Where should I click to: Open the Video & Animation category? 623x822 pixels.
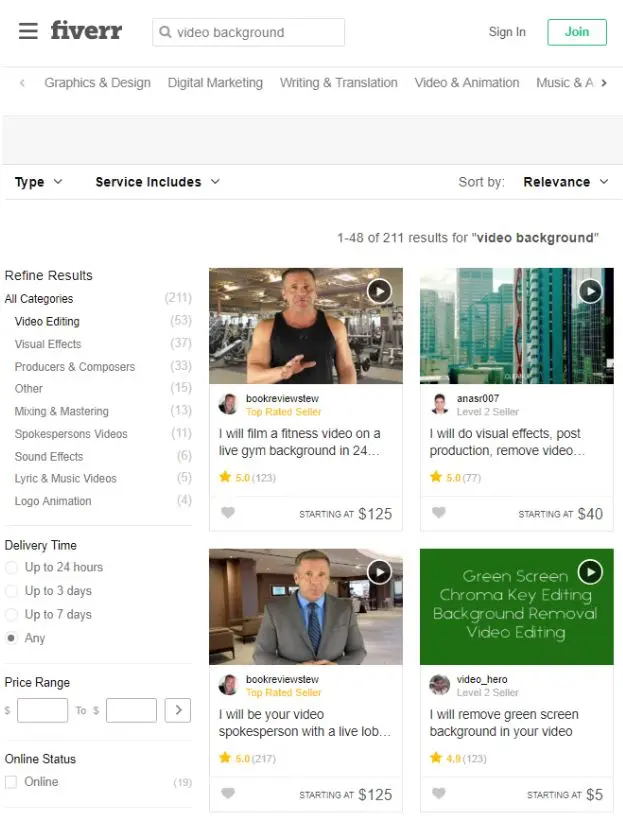point(466,83)
